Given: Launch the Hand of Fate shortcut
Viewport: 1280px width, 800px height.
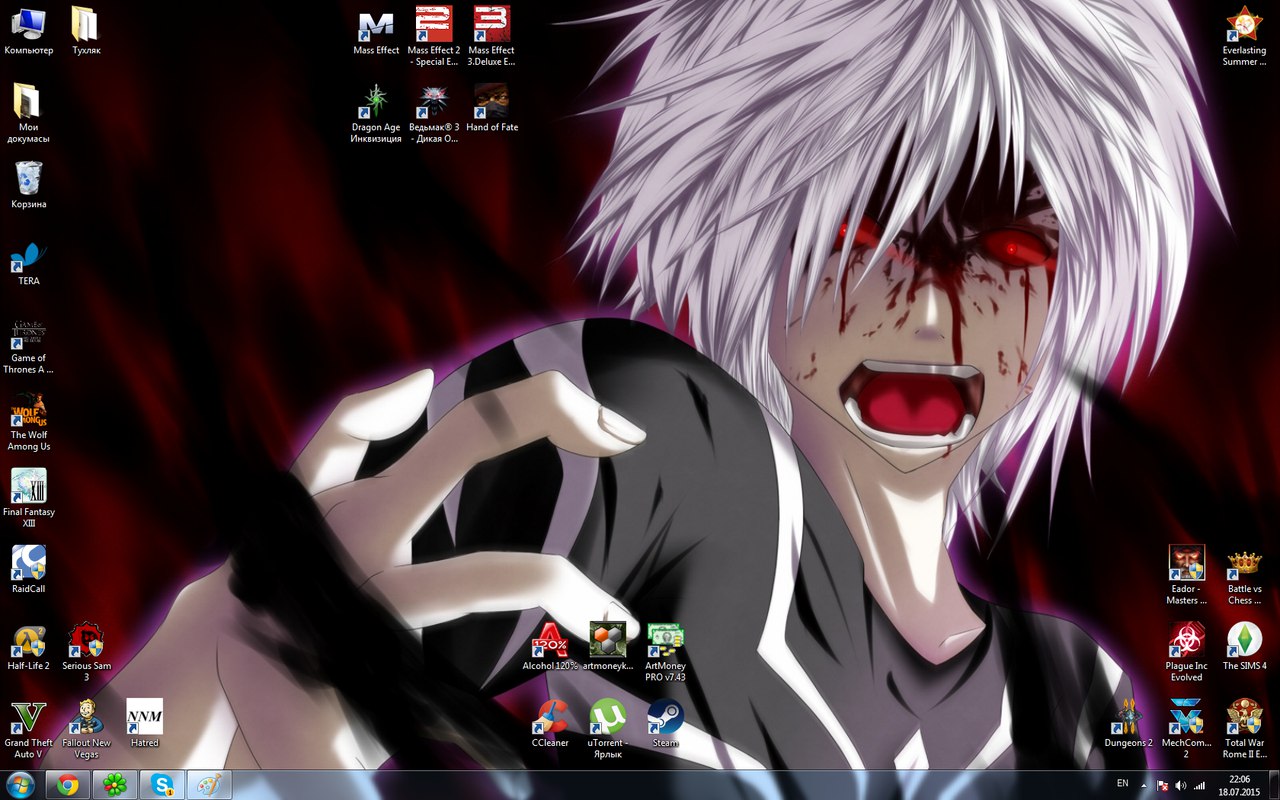Looking at the screenshot, I should (492, 107).
